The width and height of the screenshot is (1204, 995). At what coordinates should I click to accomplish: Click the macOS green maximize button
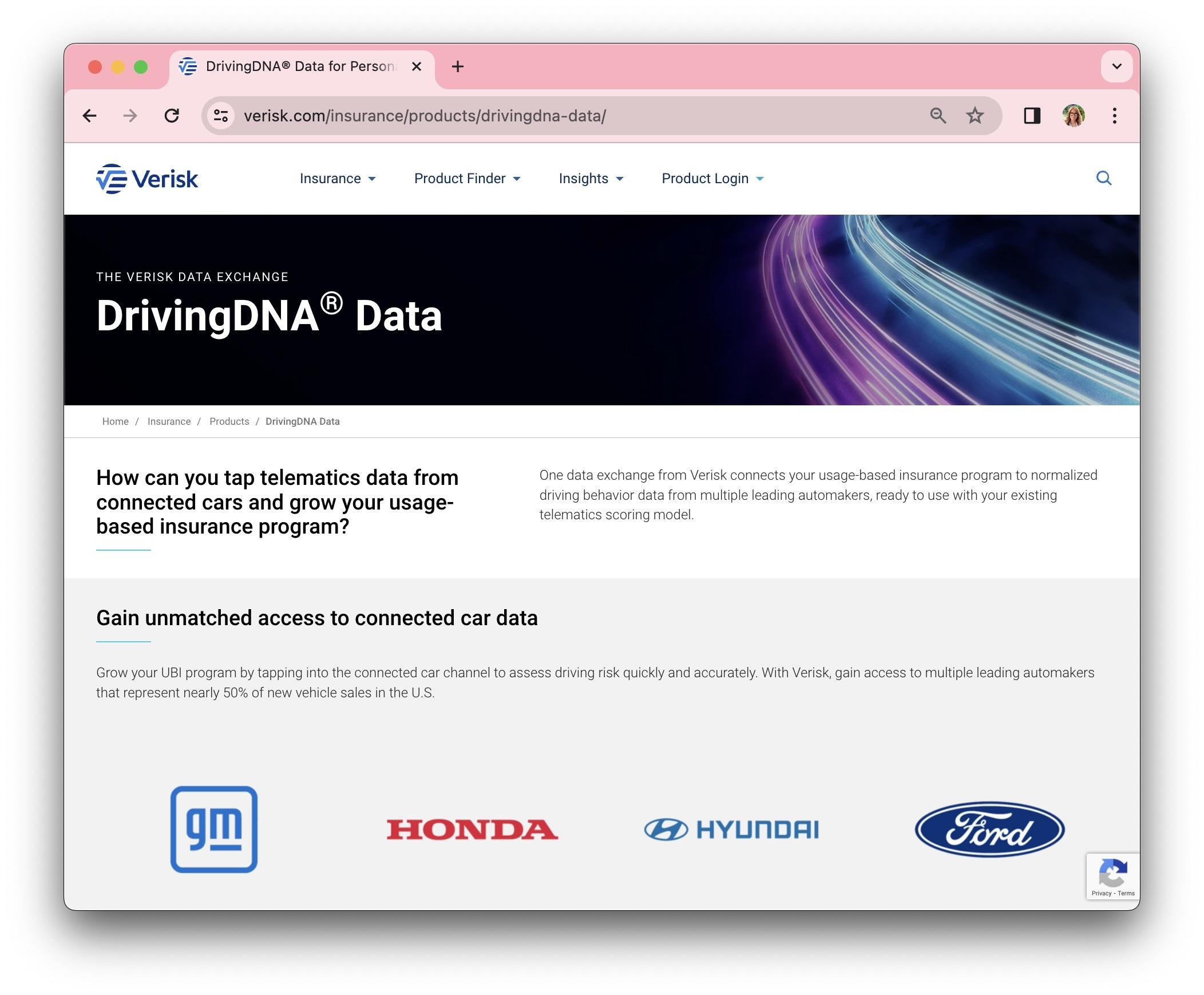point(141,67)
